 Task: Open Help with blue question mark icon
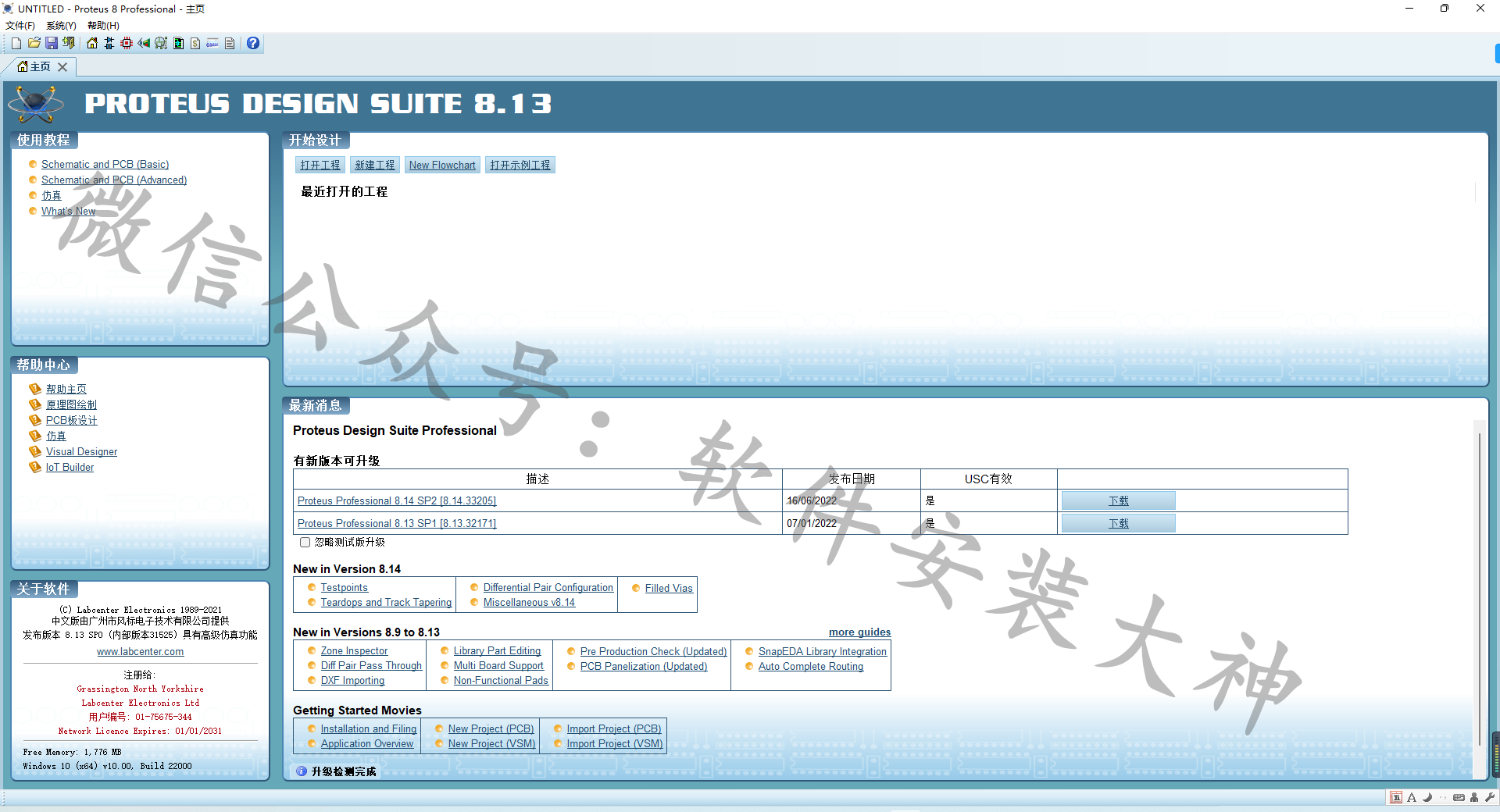point(253,44)
